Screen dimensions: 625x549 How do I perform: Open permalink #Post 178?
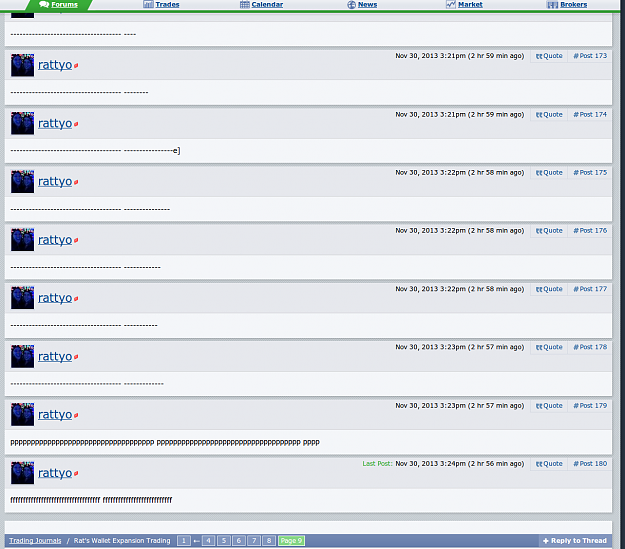point(590,348)
